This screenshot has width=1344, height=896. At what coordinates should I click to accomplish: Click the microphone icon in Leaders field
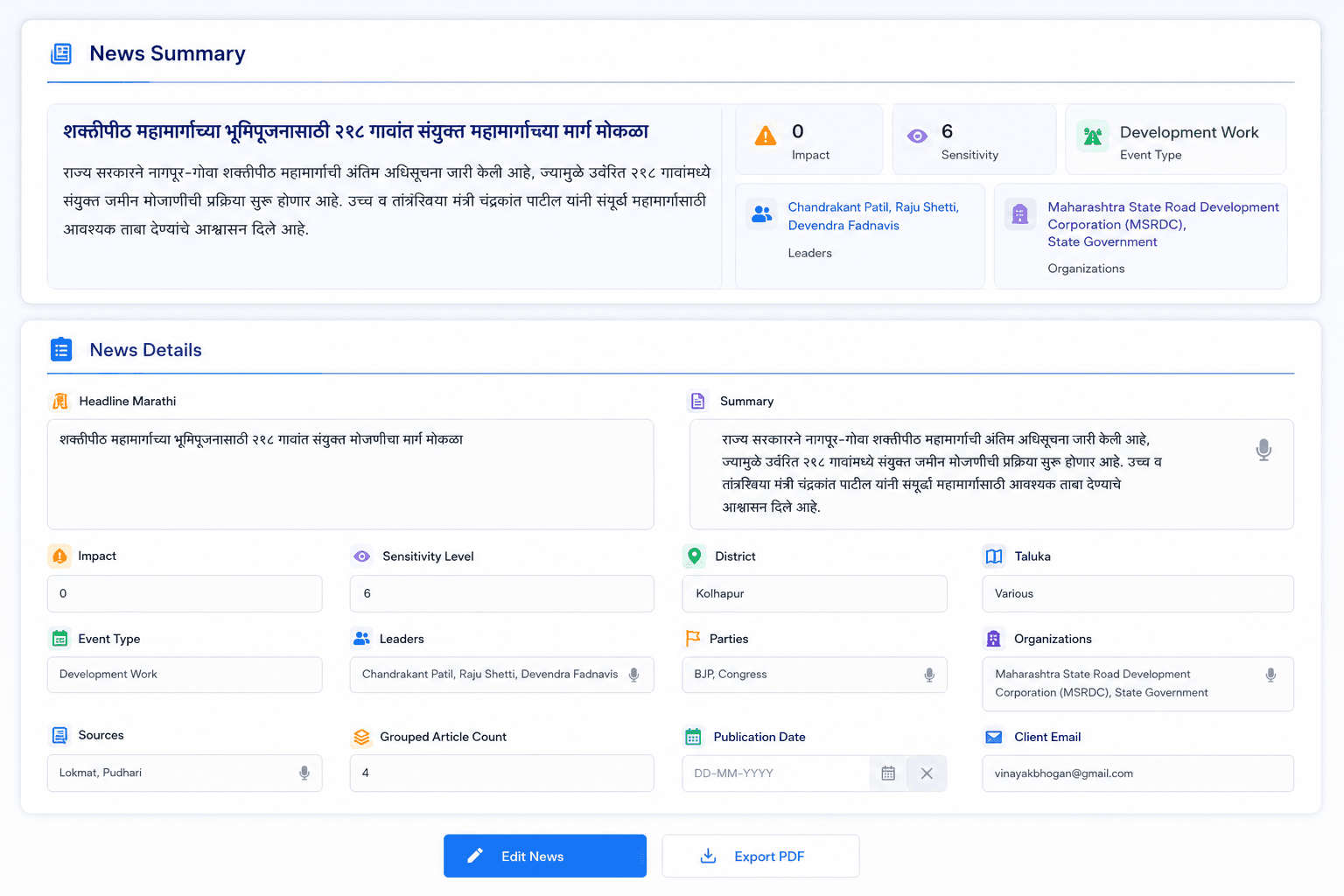tap(634, 675)
